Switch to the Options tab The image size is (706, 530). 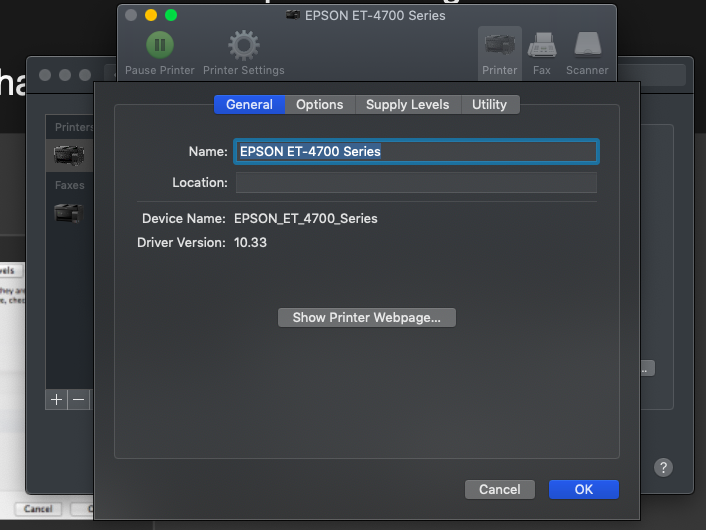point(320,104)
